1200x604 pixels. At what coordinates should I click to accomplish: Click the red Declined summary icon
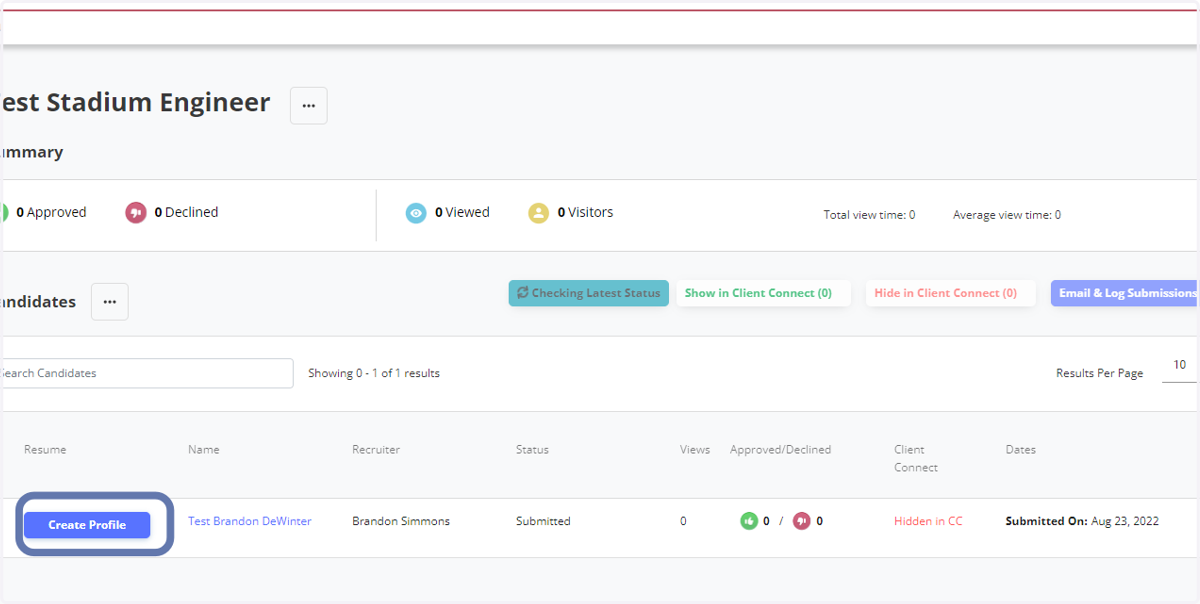(x=136, y=213)
